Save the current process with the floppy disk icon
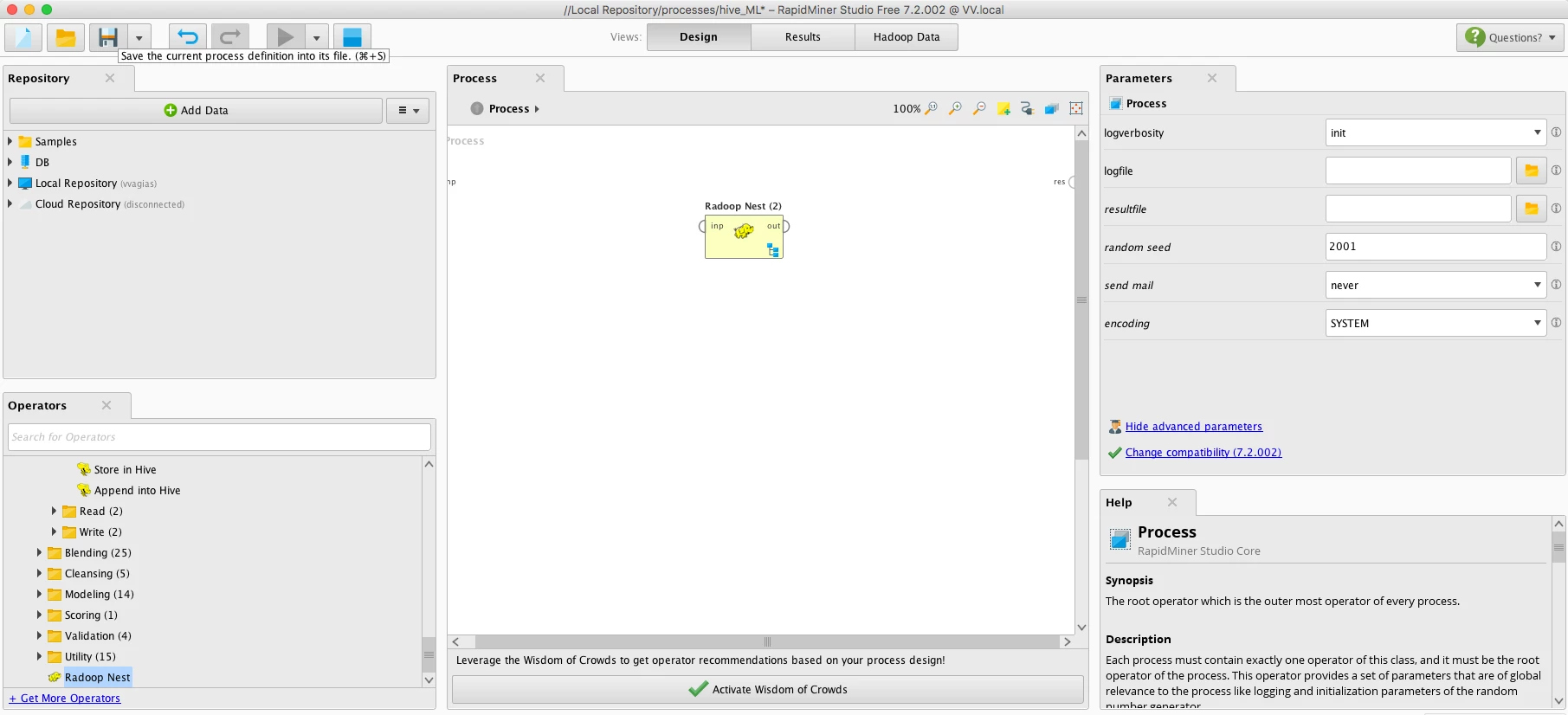The image size is (1568, 715). click(108, 37)
